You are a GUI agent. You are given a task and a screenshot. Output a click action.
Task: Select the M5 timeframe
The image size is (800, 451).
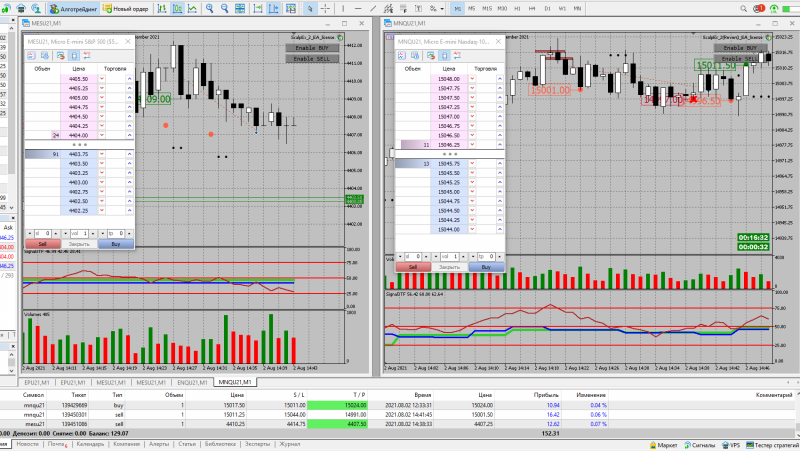(472, 9)
